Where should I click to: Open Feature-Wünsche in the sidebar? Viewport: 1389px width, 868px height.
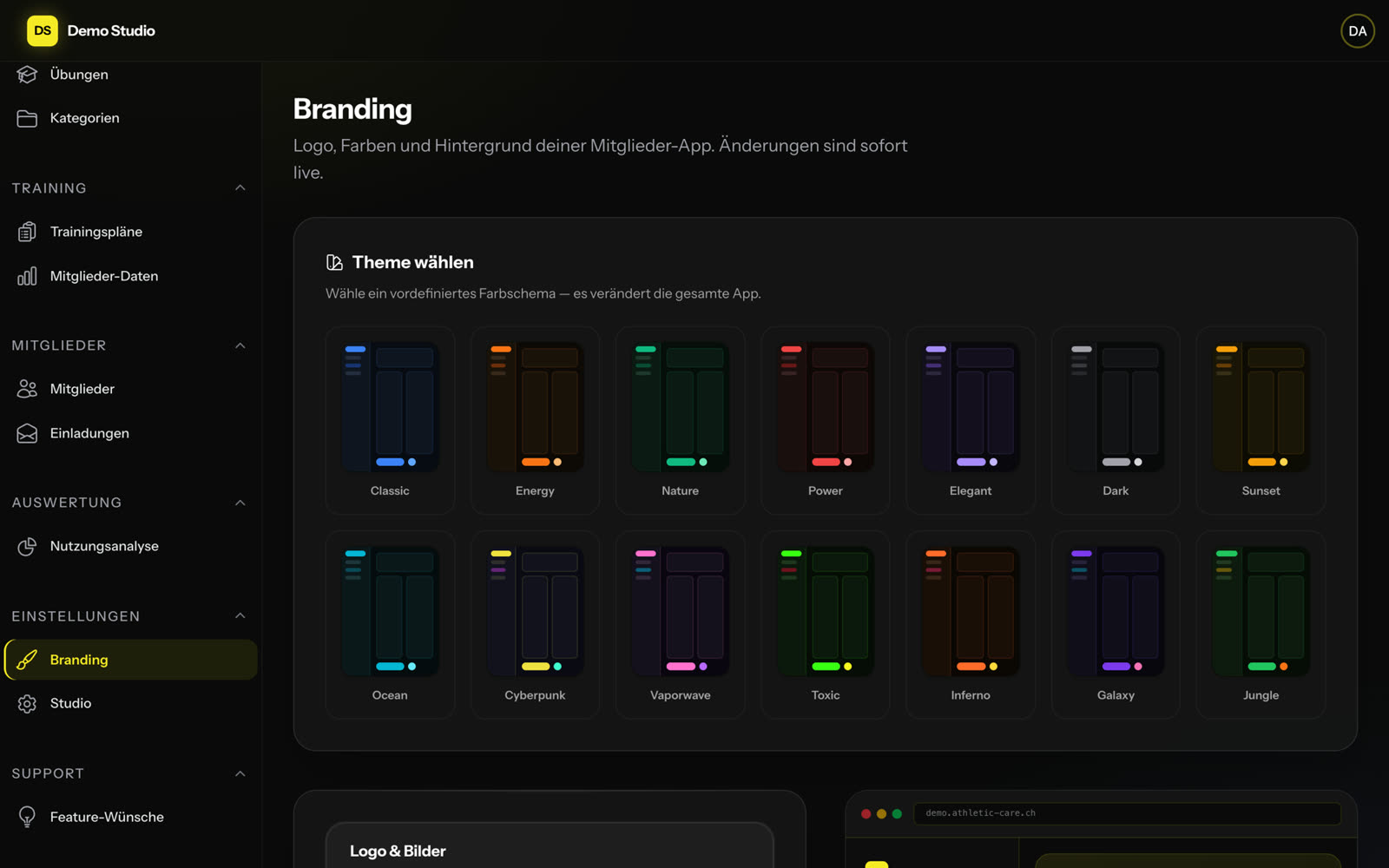coord(130,817)
